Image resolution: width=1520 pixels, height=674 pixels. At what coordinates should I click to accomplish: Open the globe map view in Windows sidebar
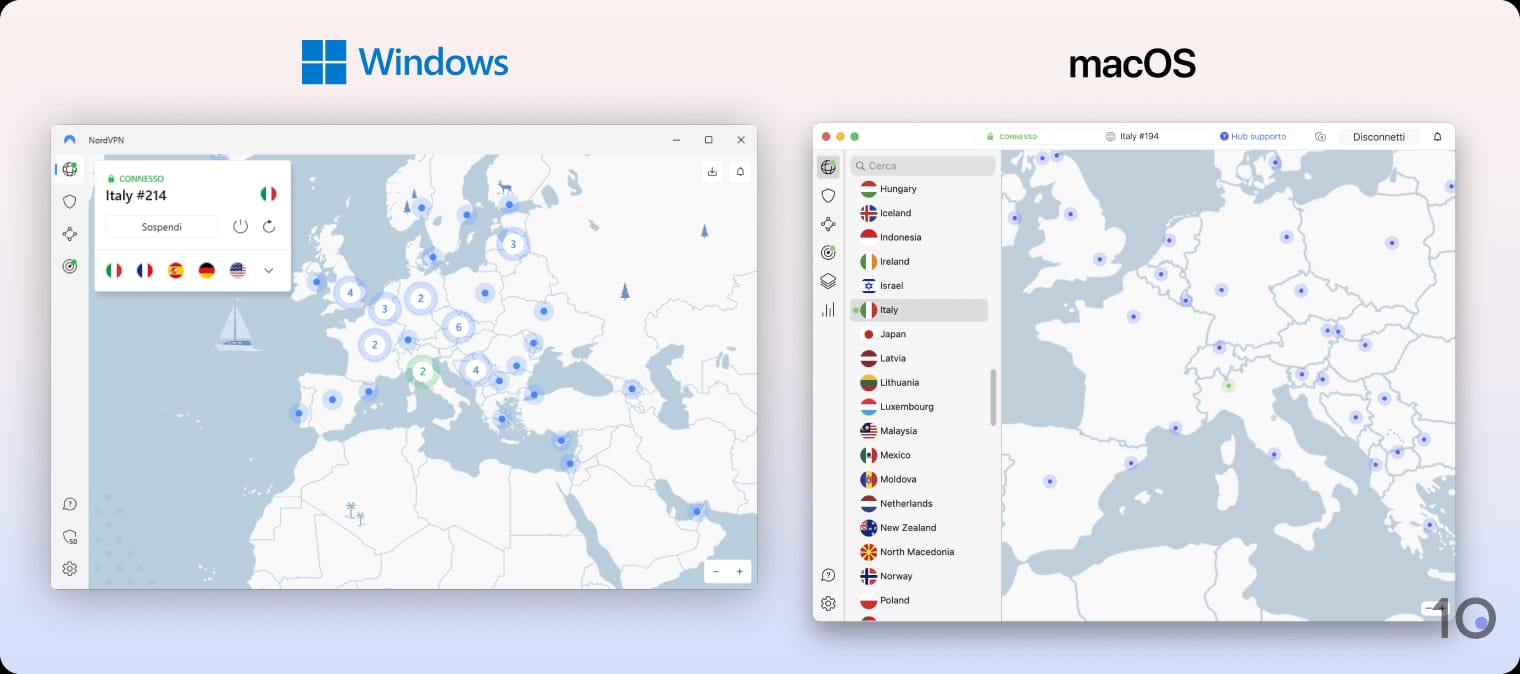(69, 169)
